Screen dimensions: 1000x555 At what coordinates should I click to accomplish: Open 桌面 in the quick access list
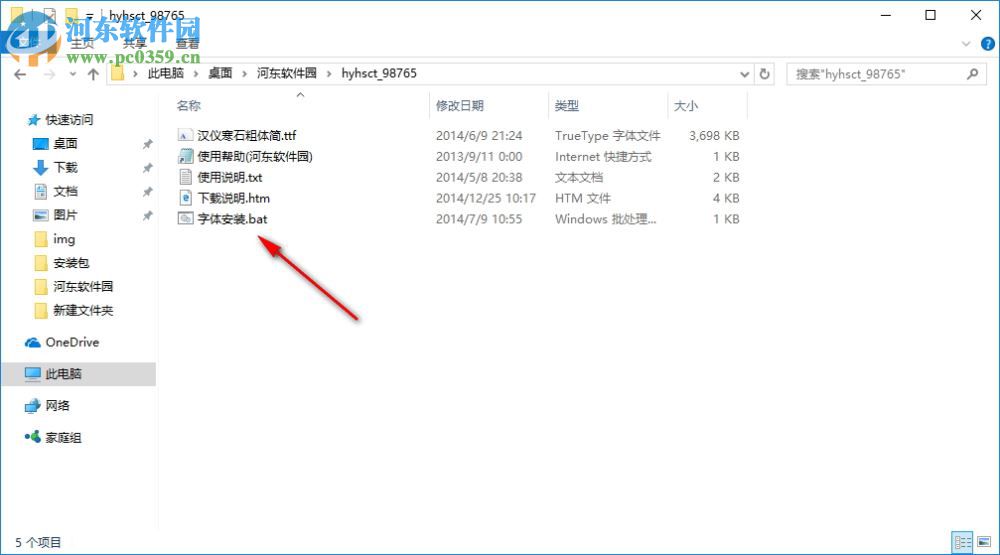[65, 144]
